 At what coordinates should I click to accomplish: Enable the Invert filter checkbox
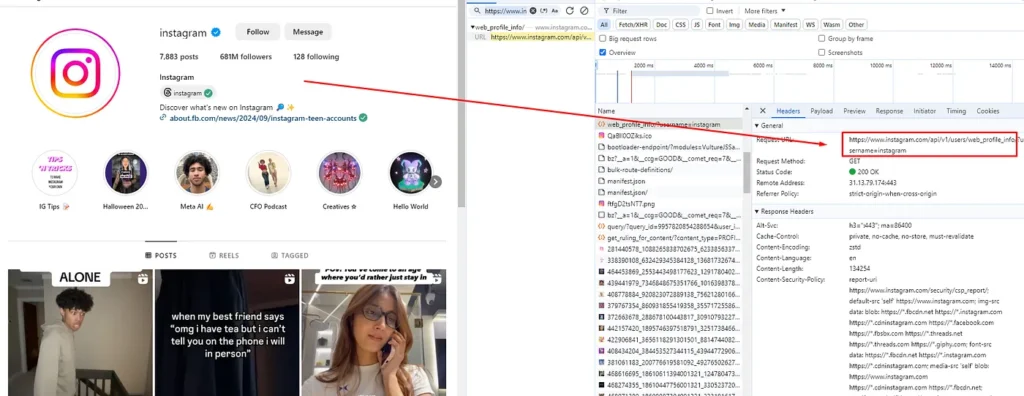pyautogui.click(x=710, y=11)
